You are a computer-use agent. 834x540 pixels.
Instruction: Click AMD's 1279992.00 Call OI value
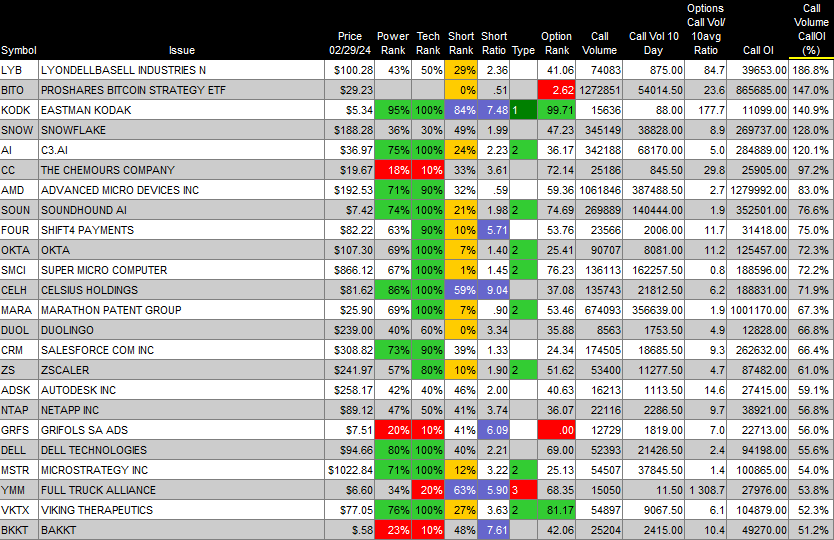[758, 190]
